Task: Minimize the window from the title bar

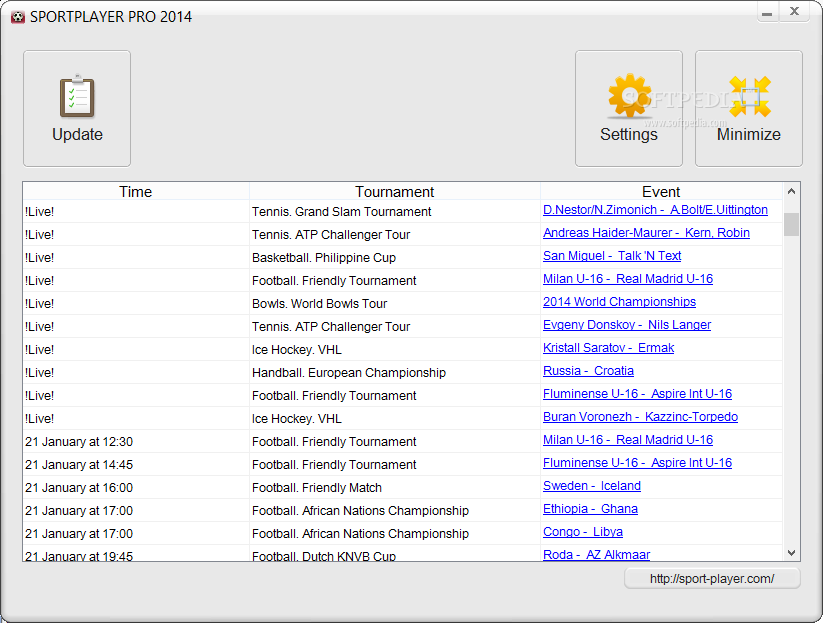Action: [x=767, y=13]
